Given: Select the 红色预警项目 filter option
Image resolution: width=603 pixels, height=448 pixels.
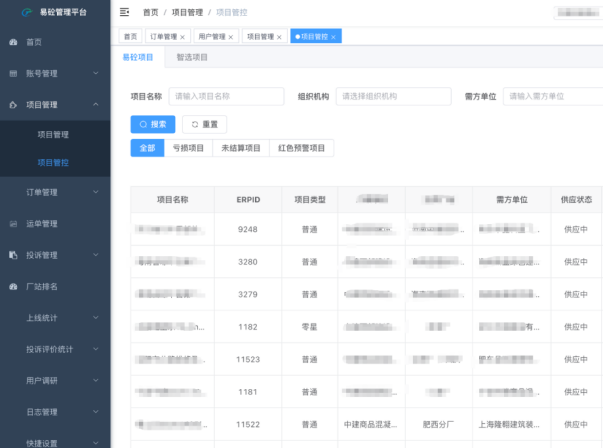Looking at the screenshot, I should click(x=301, y=148).
